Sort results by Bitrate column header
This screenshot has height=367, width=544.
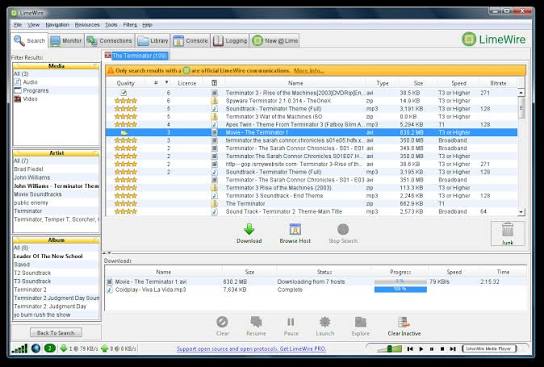498,83
